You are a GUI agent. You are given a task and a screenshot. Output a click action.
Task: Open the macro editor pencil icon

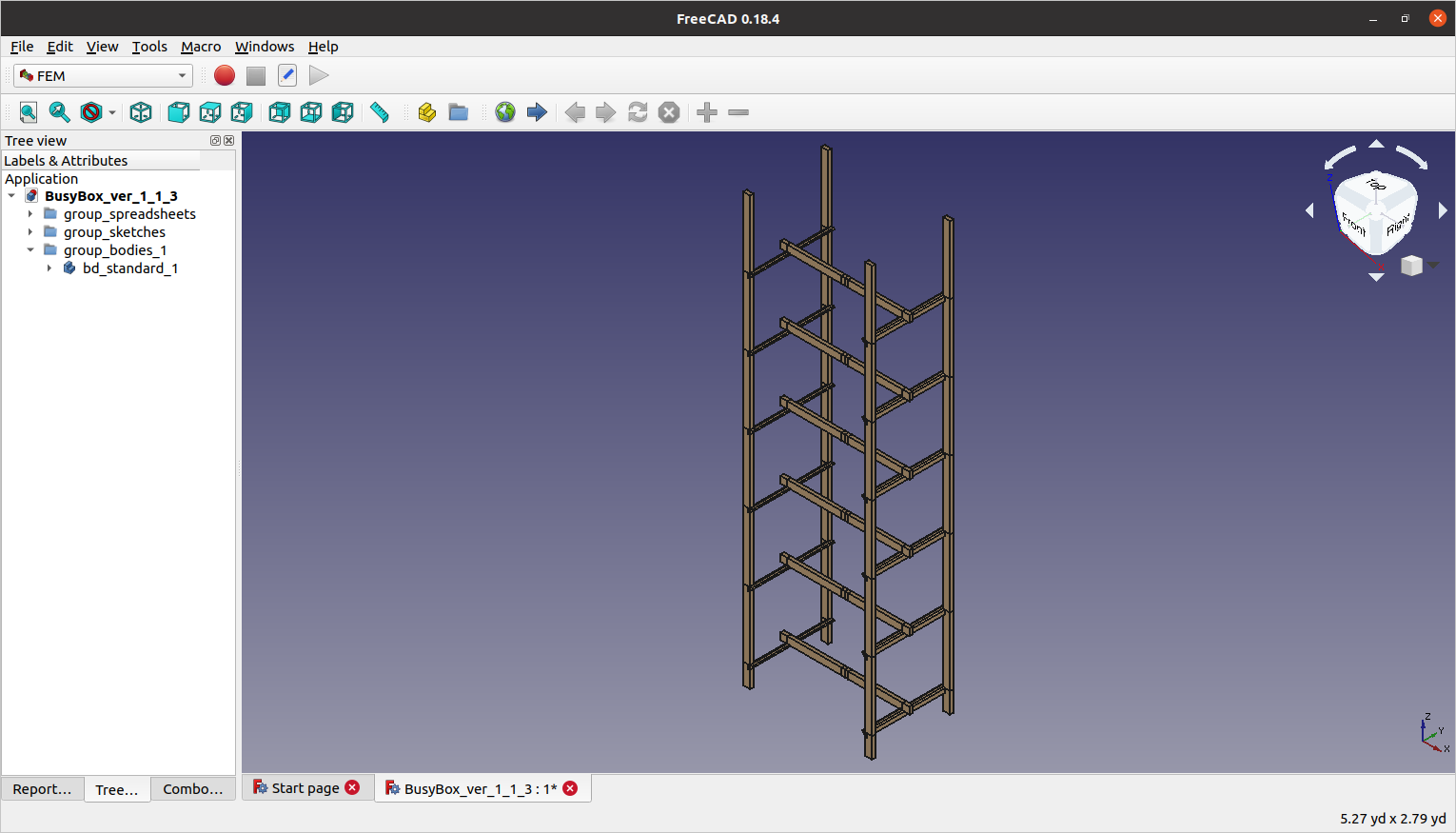(x=286, y=75)
